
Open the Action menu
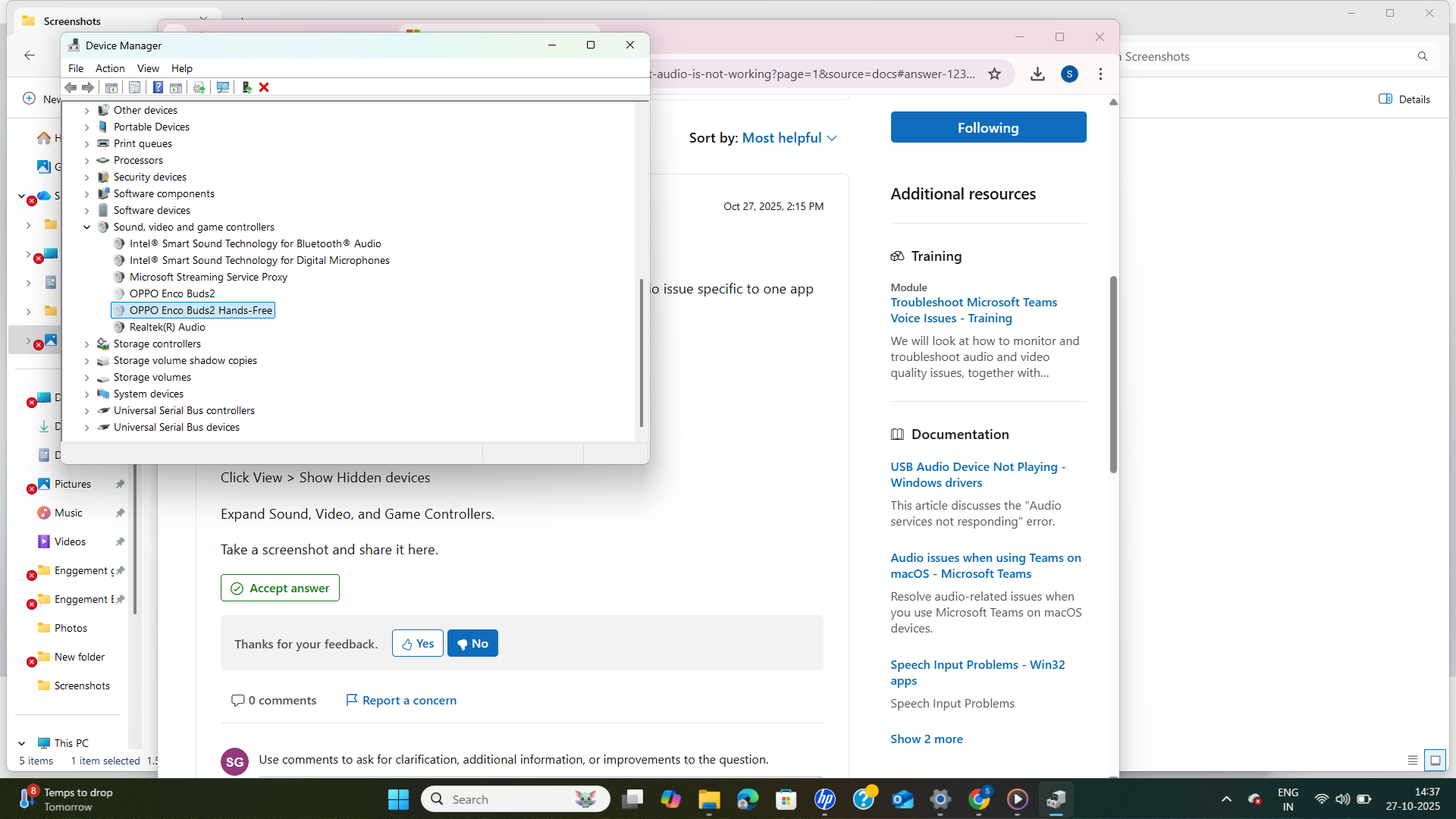[110, 68]
